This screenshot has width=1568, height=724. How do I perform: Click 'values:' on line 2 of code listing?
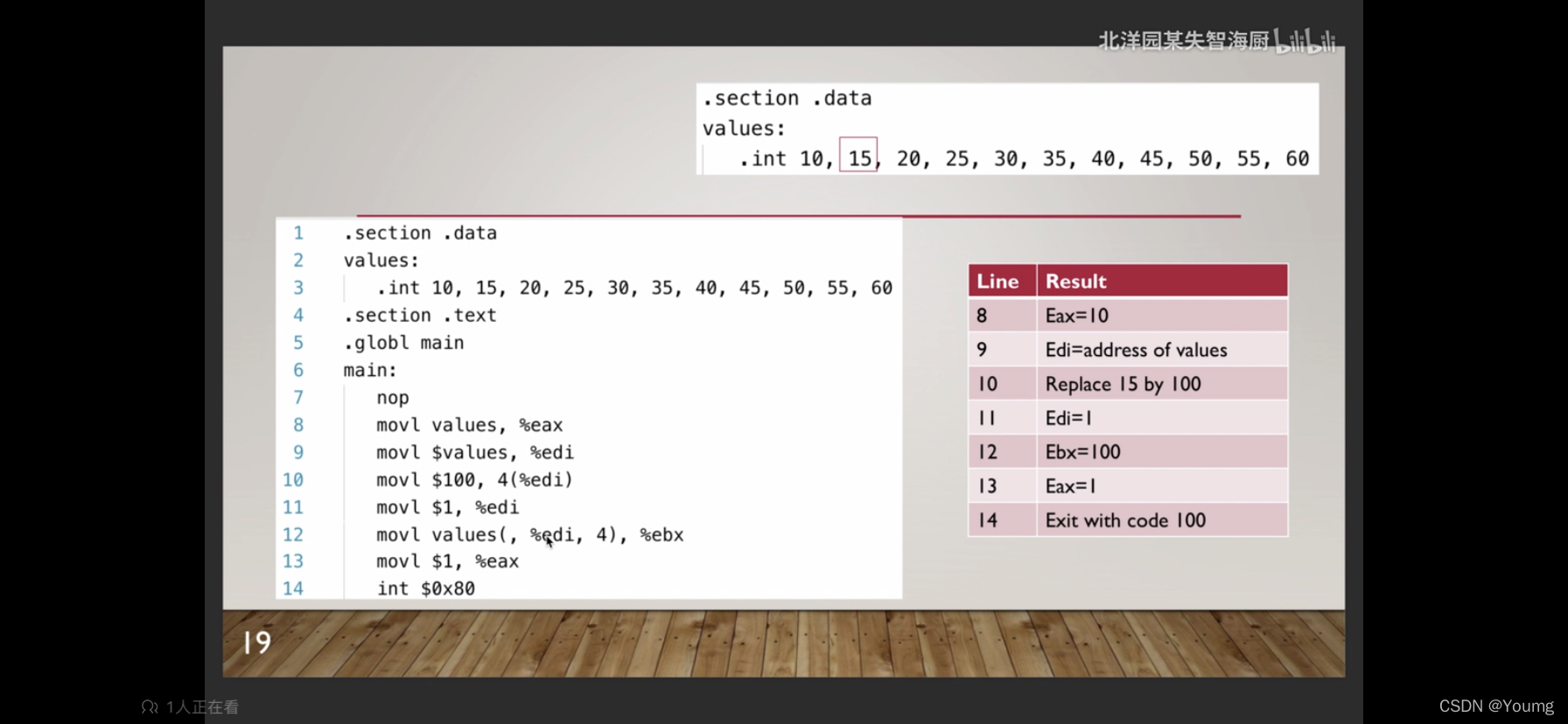coord(381,261)
